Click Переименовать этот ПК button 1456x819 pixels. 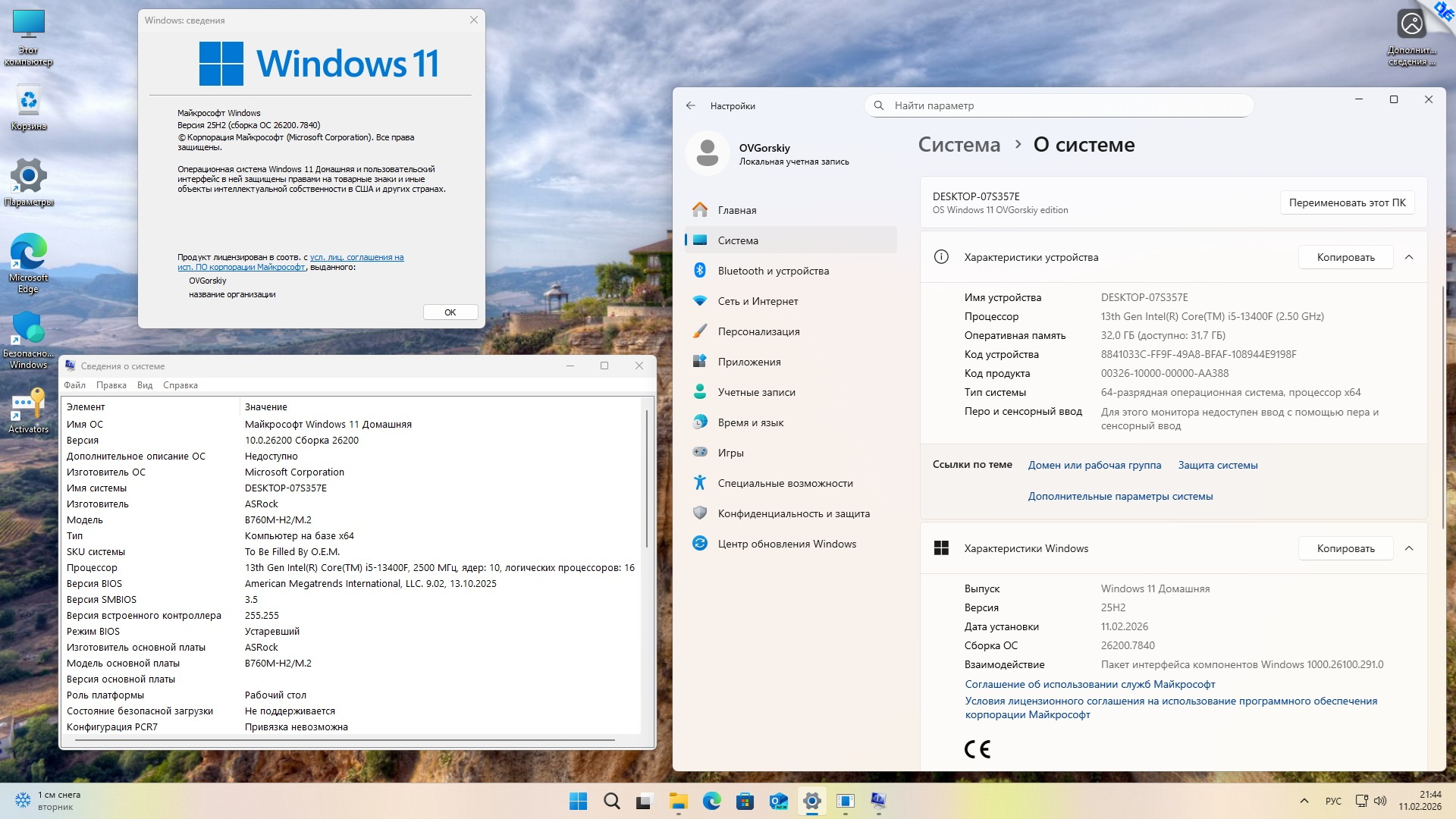point(1347,202)
